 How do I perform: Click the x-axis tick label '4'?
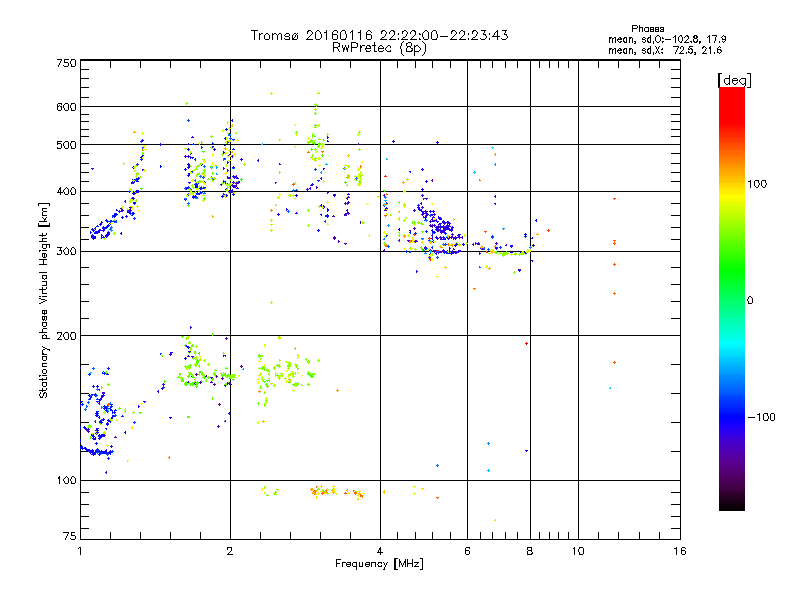coord(380,551)
